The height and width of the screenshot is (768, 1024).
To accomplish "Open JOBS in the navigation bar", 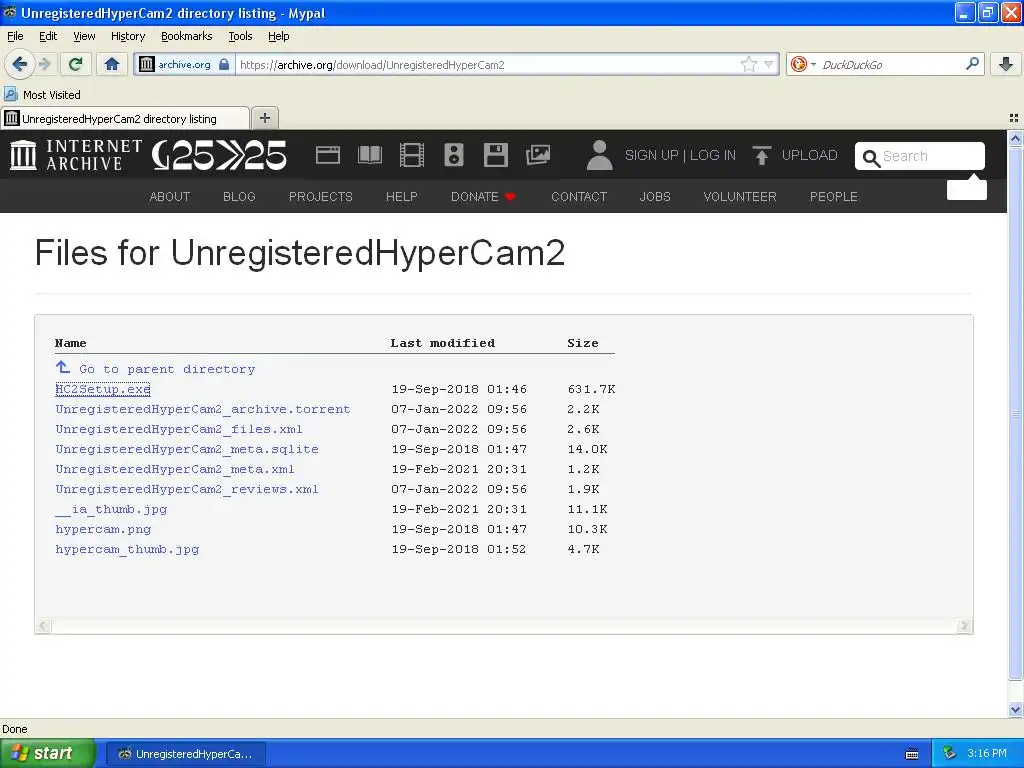I will (655, 197).
